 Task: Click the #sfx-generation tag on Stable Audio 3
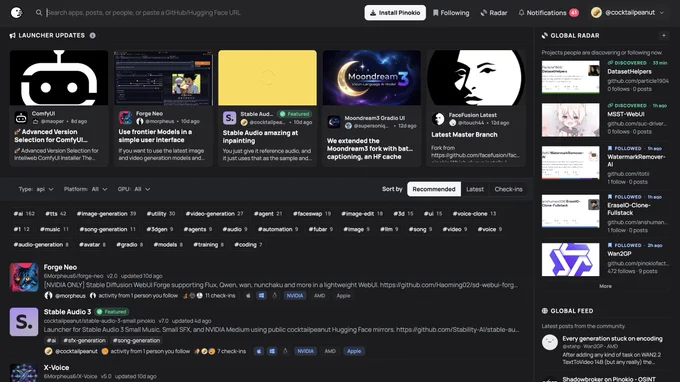point(84,340)
